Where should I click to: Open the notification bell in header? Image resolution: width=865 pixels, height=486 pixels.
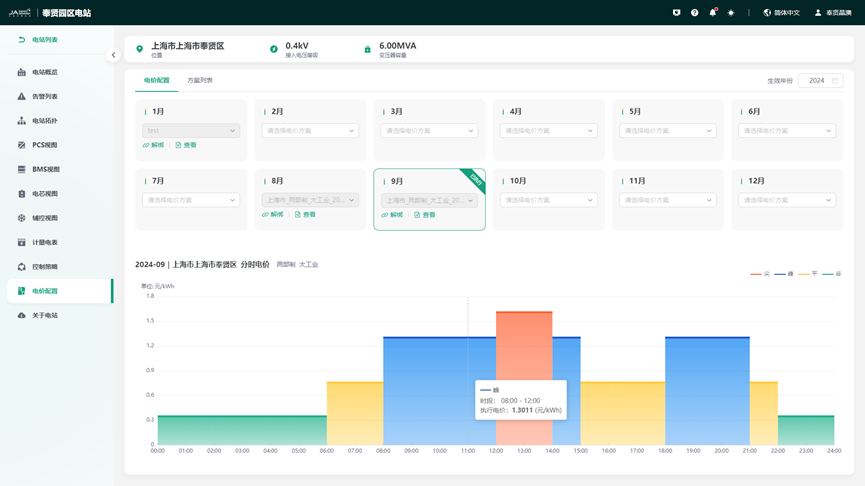pyautogui.click(x=713, y=13)
